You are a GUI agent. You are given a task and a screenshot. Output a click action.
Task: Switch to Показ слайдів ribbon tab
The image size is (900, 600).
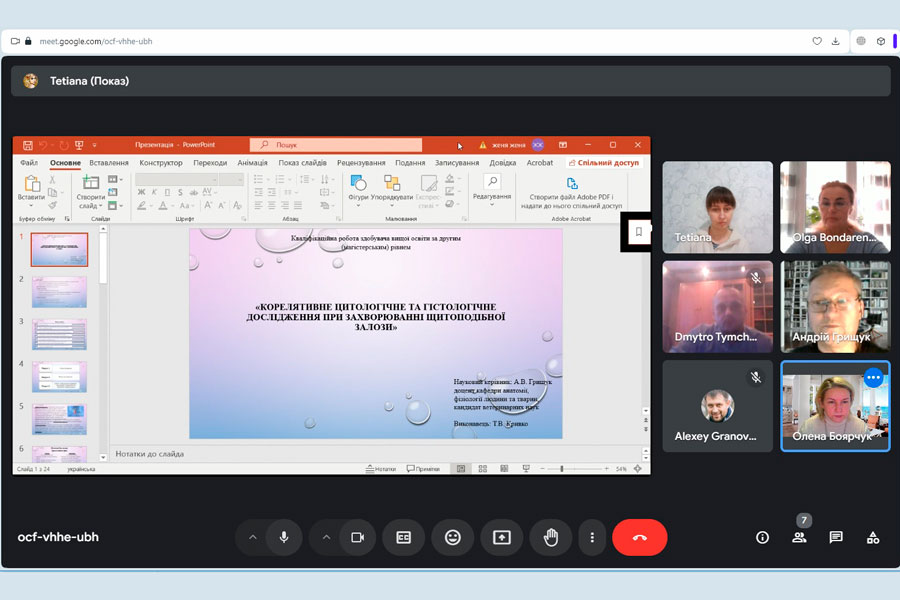tap(302, 162)
